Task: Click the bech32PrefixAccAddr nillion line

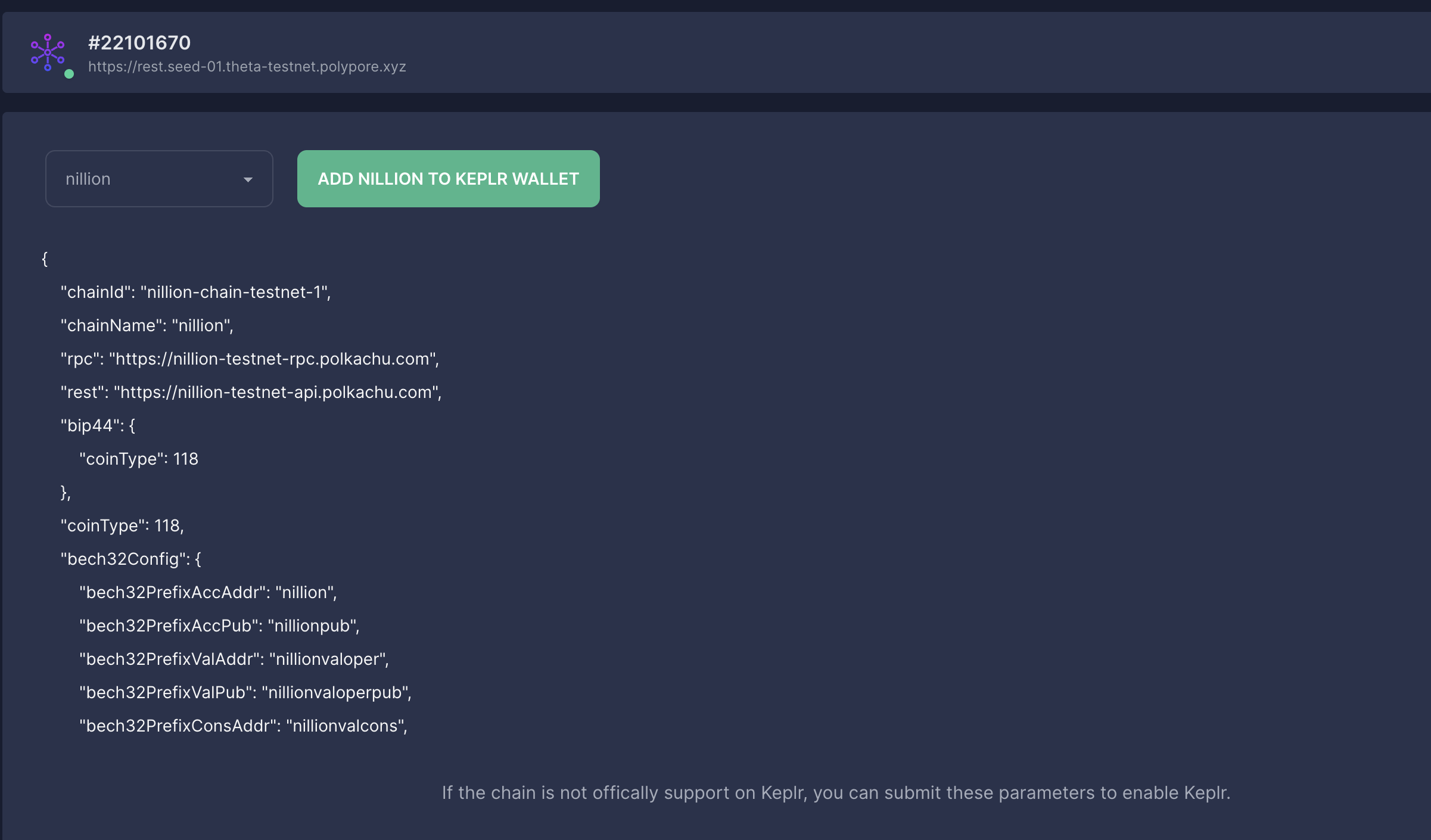Action: click(x=208, y=592)
